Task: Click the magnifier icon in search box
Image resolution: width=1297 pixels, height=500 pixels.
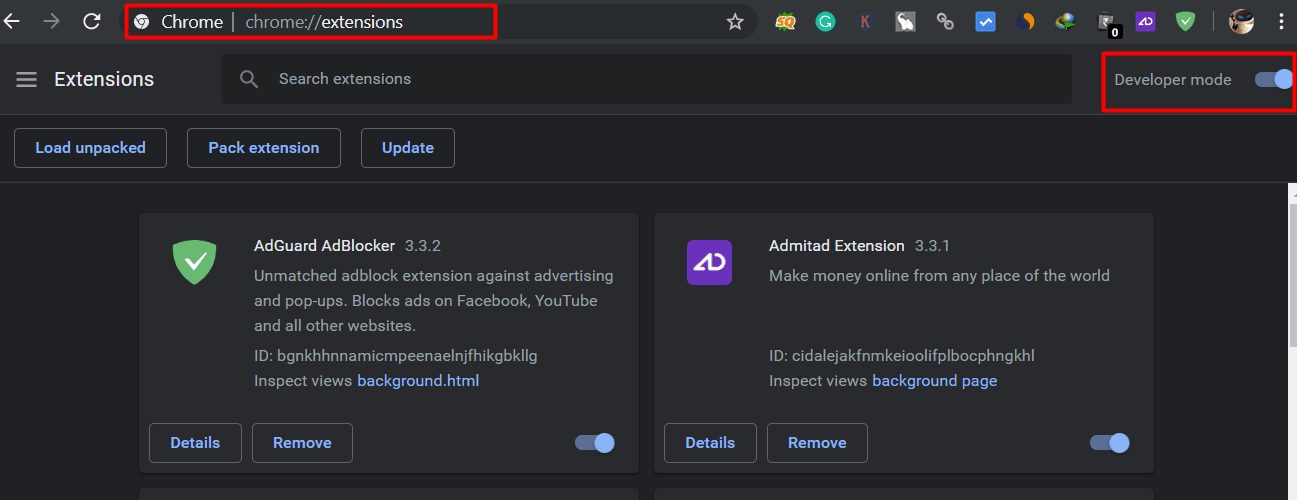Action: tap(249, 79)
